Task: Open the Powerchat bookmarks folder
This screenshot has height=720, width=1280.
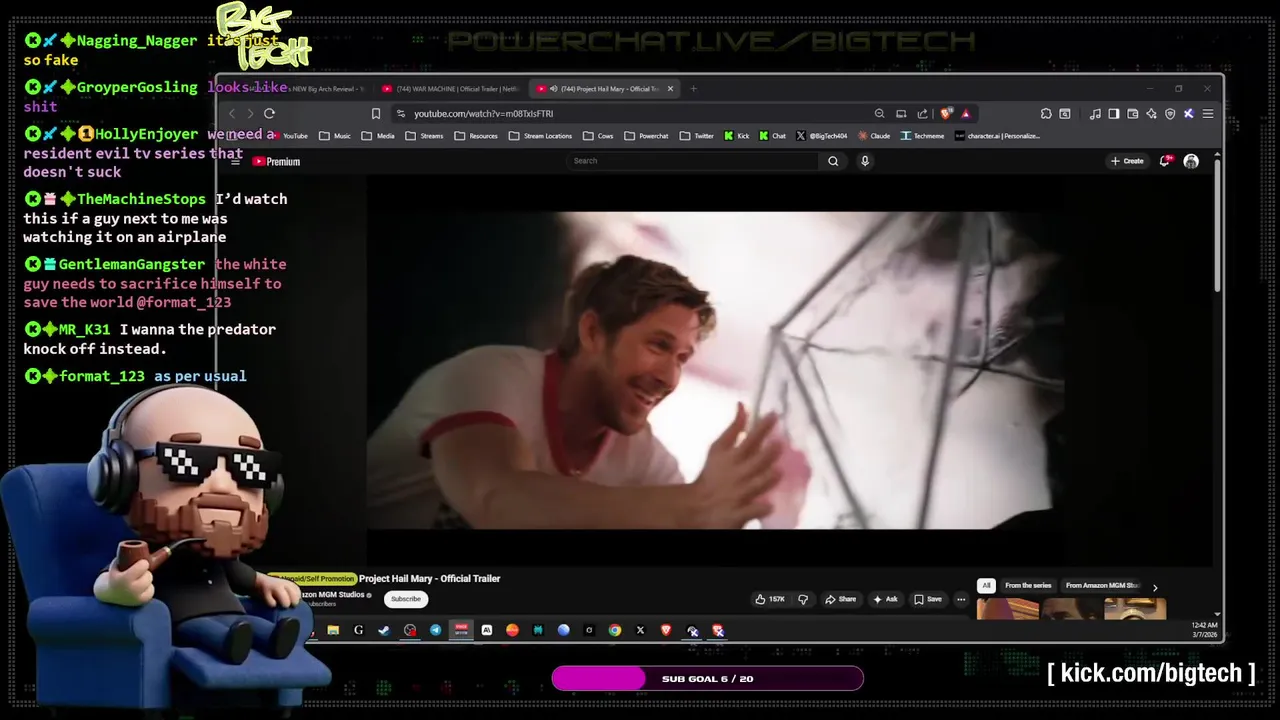Action: pos(646,136)
